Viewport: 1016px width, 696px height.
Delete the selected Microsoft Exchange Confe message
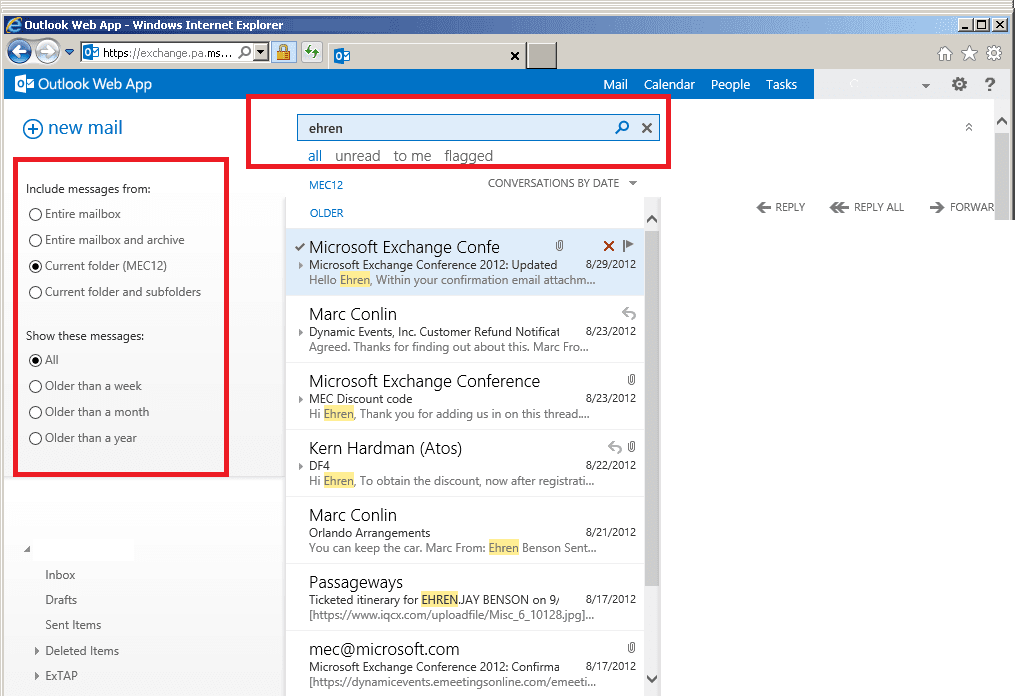[x=608, y=246]
